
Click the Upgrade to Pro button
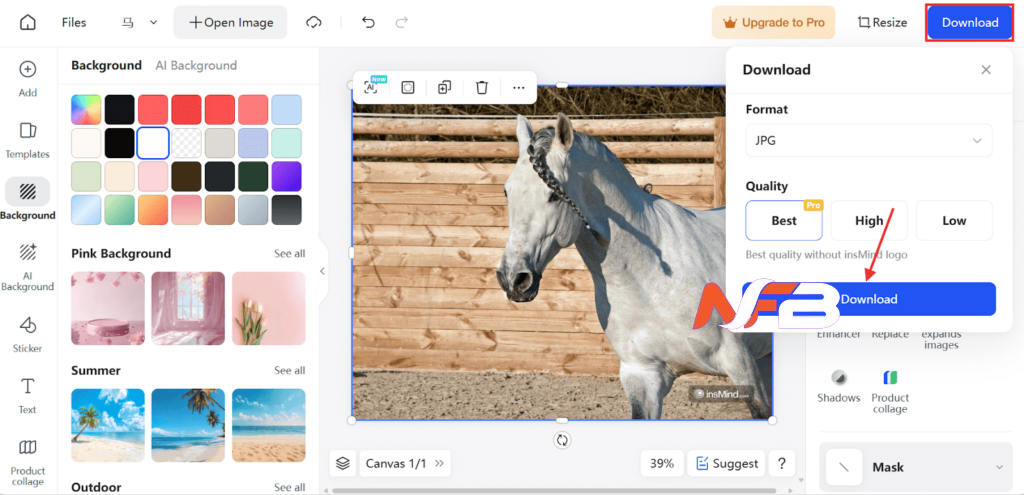(773, 22)
